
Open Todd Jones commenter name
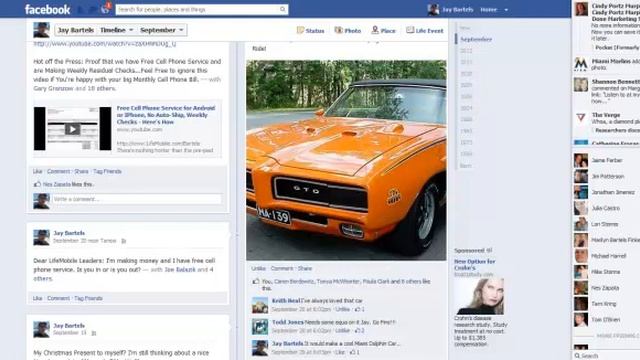[x=288, y=322]
